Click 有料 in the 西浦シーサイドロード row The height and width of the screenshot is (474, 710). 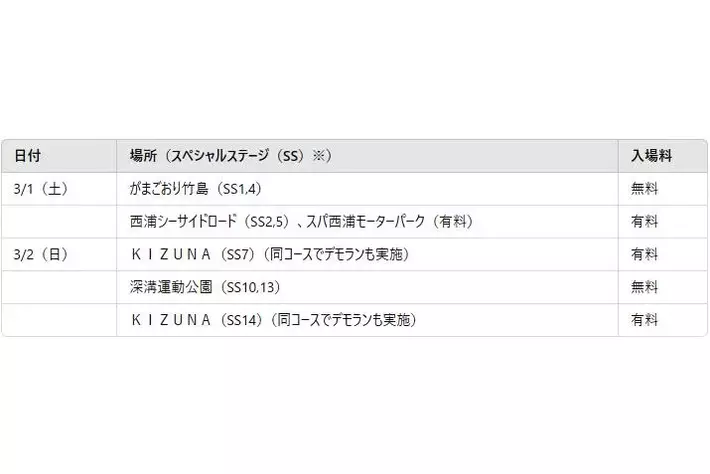tap(644, 221)
